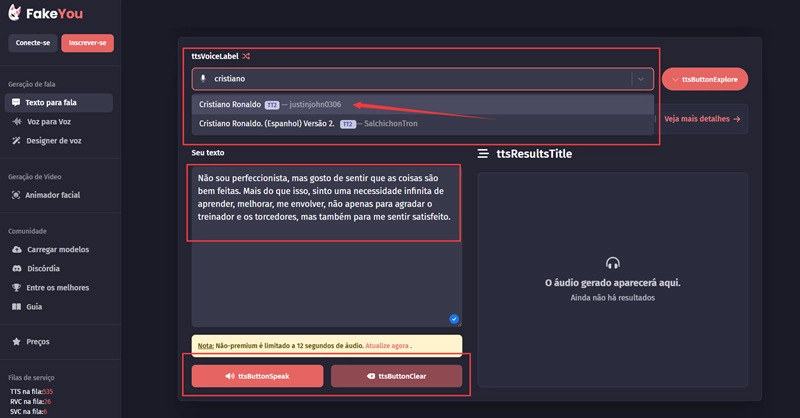800x418 pixels.
Task: Click the face scan icon beside Animador facial
Action: (x=16, y=195)
